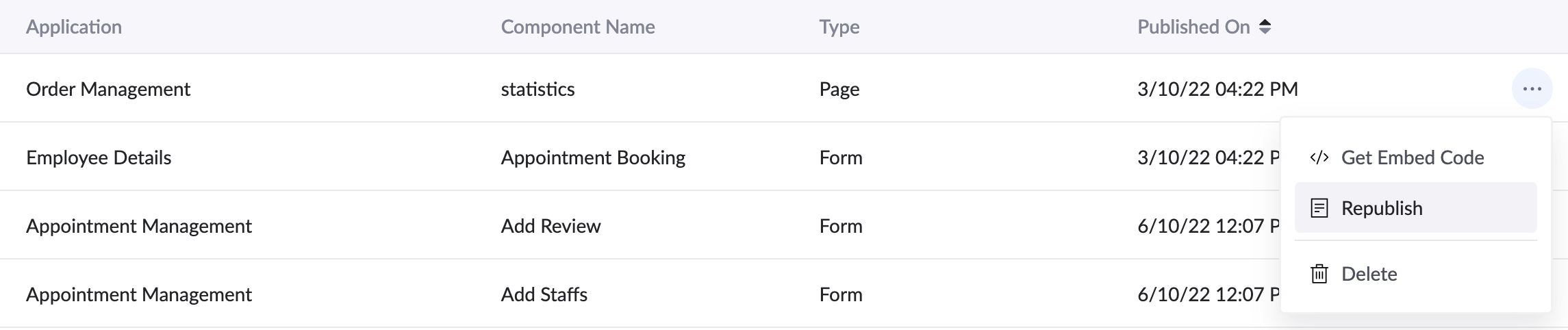
Task: Select the Add Staffs component row
Action: (x=544, y=294)
